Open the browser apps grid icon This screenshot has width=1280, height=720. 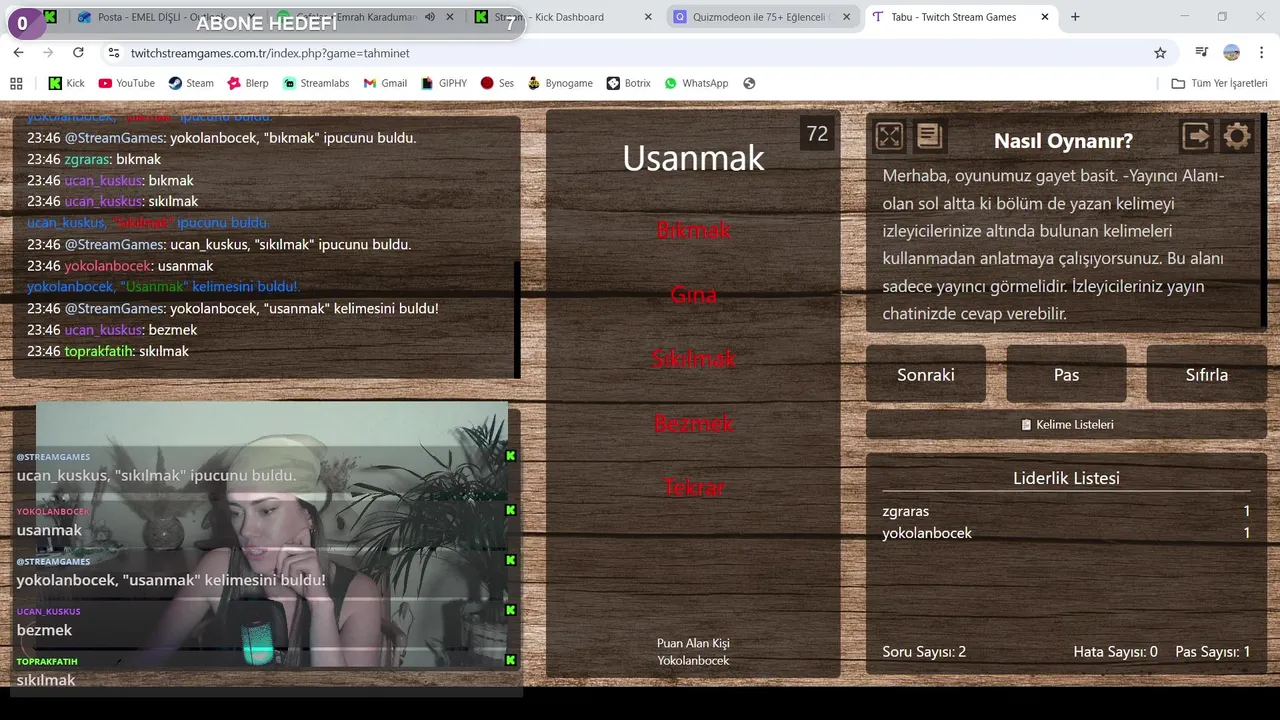tap(16, 83)
